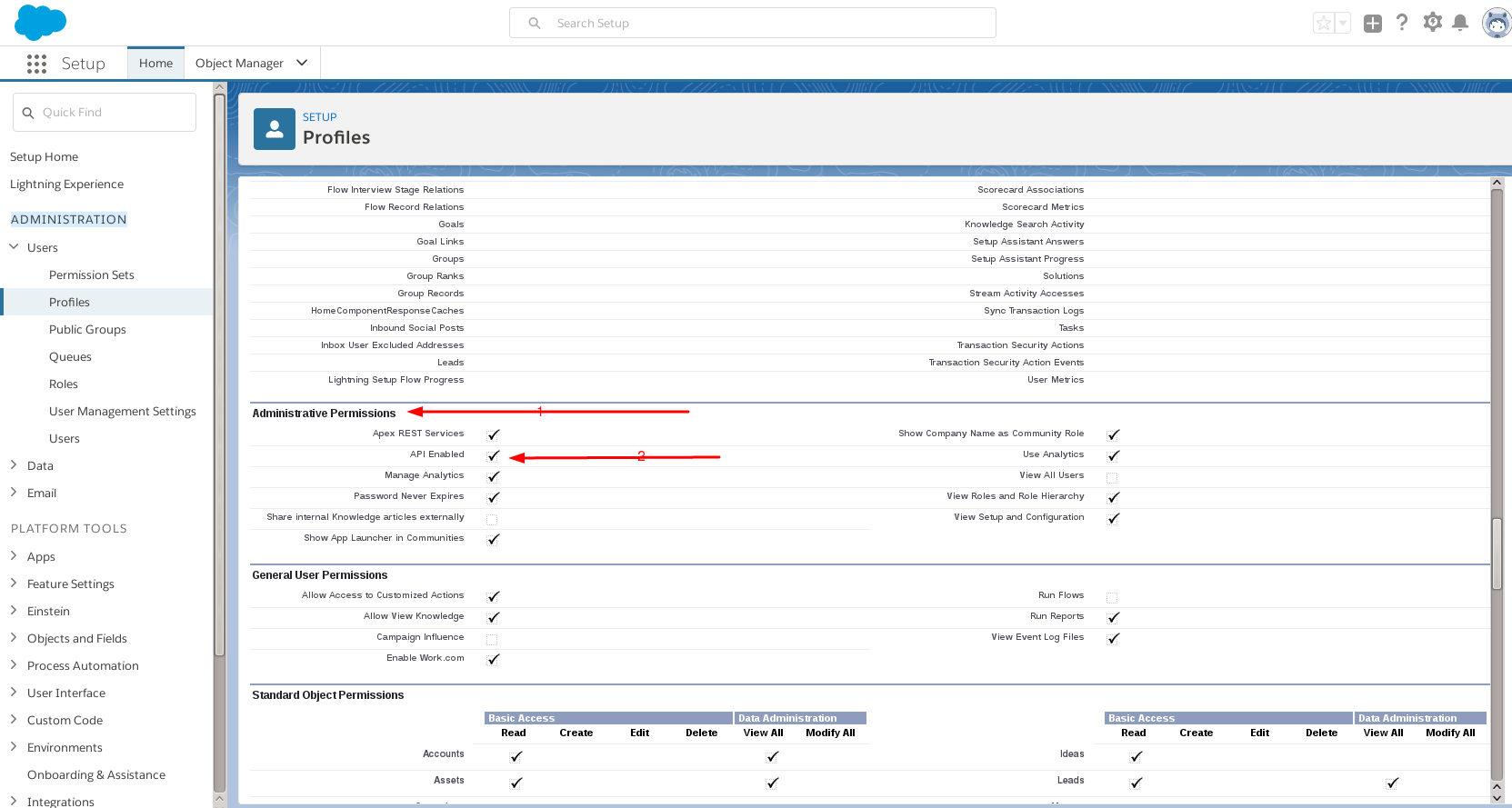
Task: Collapse the Users tree section
Action: tap(14, 246)
